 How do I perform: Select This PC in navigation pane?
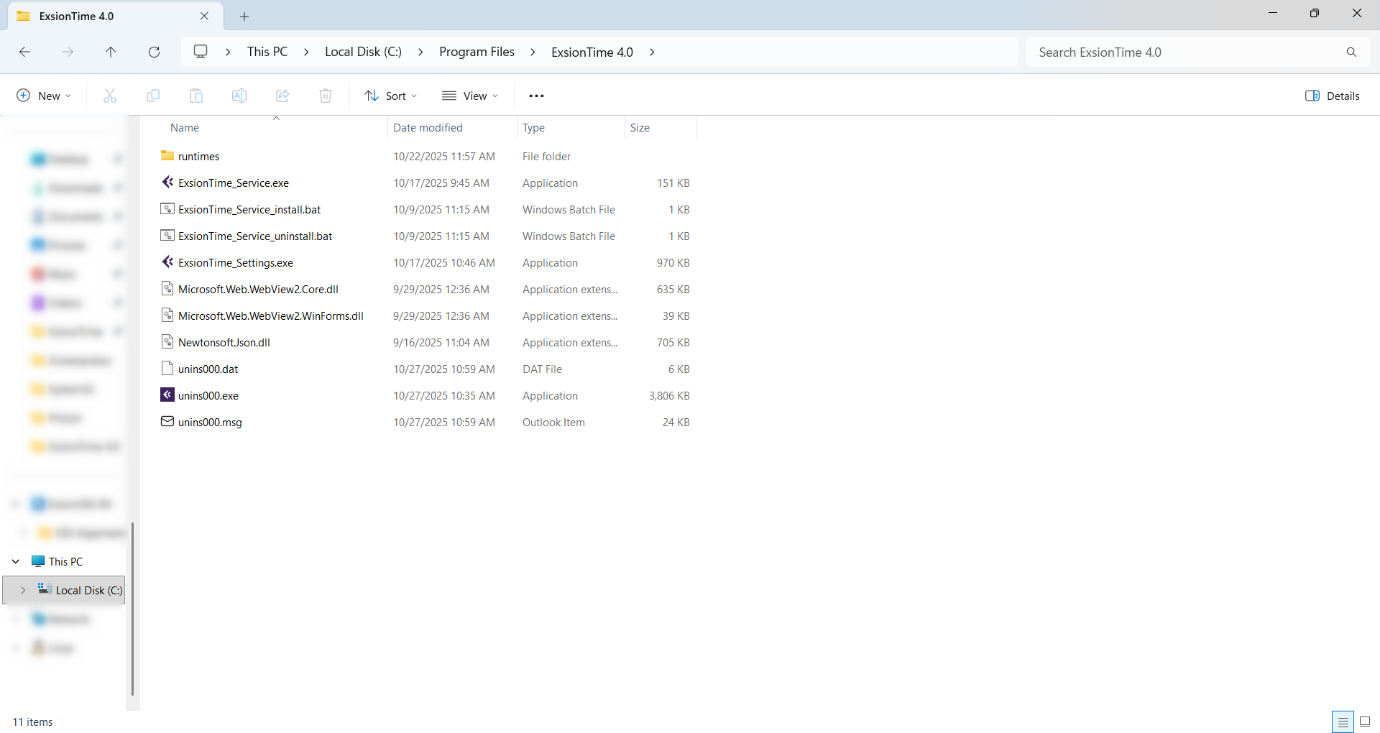pos(66,562)
